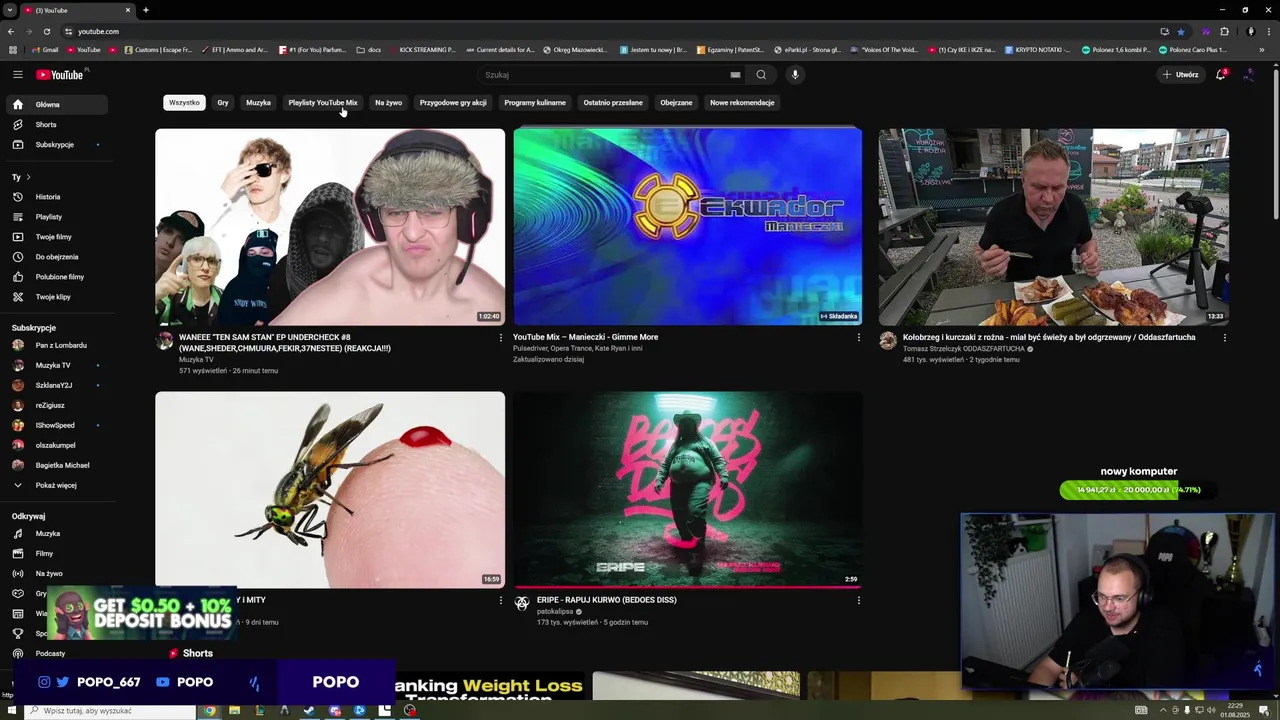This screenshot has width=1280, height=720.
Task: Open the Bagietka Michael subscription
Action: click(56, 465)
